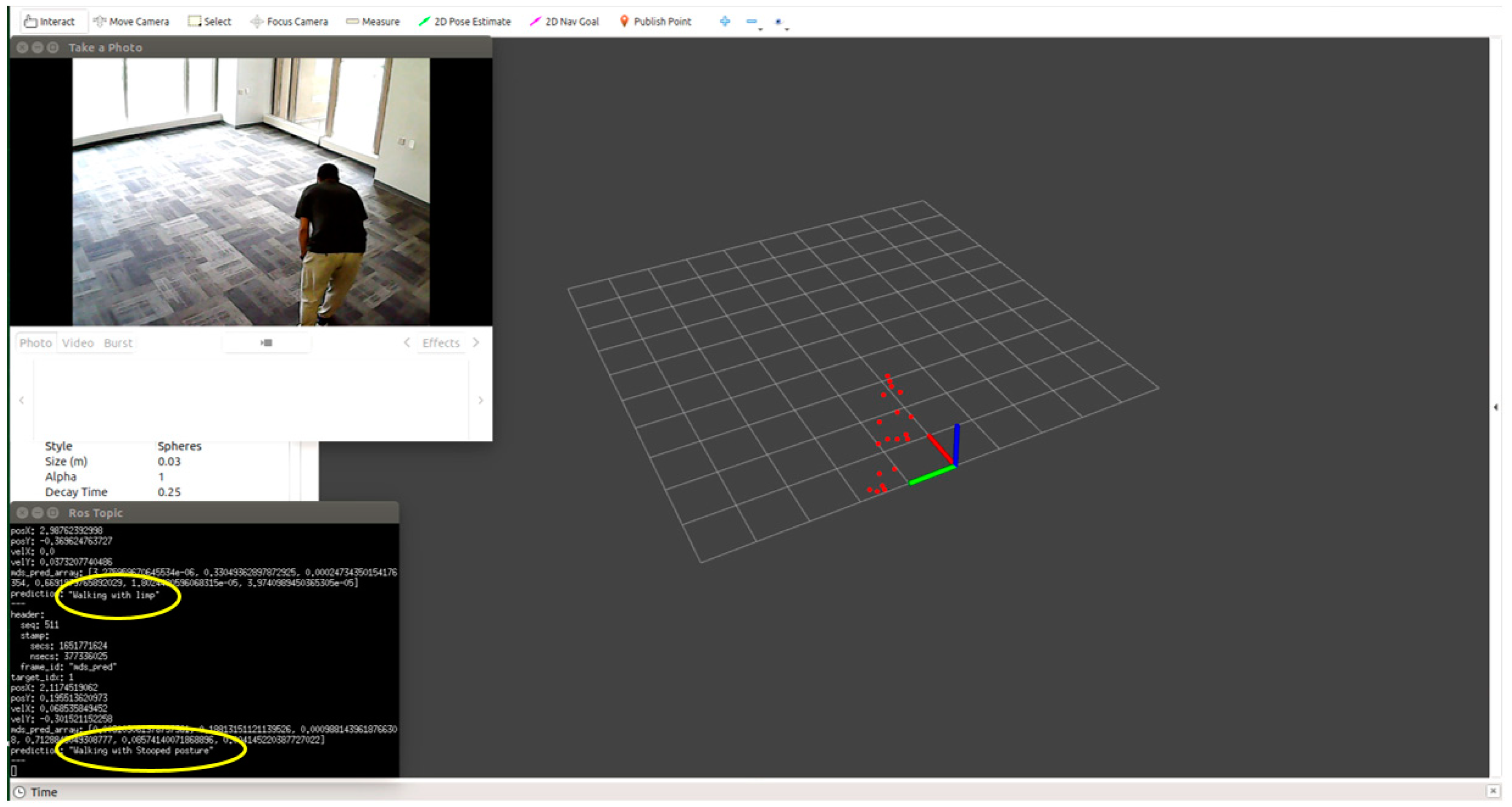Pick the Measure tool
The height and width of the screenshot is (807, 1512).
(373, 22)
